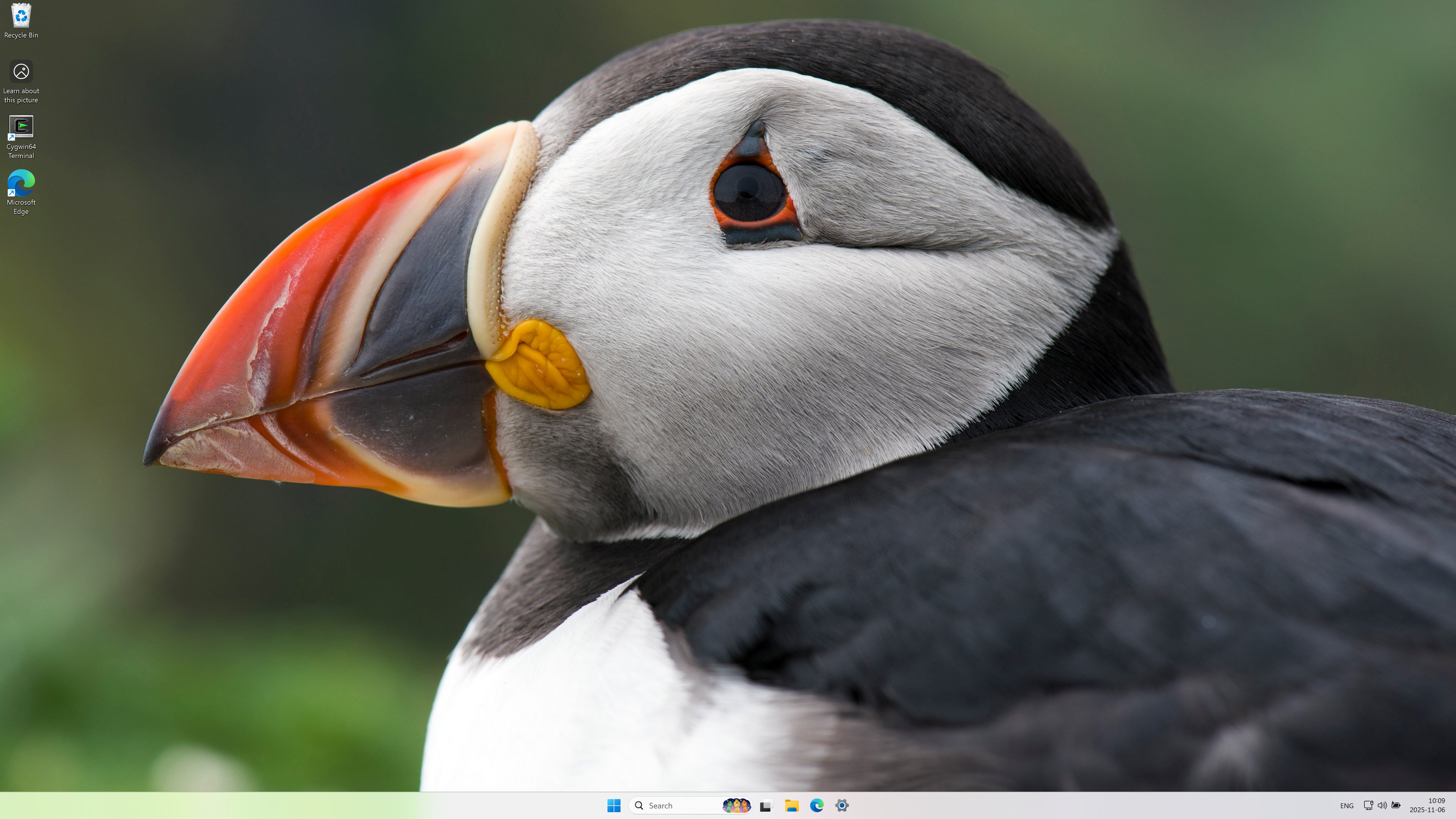Click the search highlights illustration icon
Image resolution: width=1456 pixels, height=819 pixels.
coord(736,805)
